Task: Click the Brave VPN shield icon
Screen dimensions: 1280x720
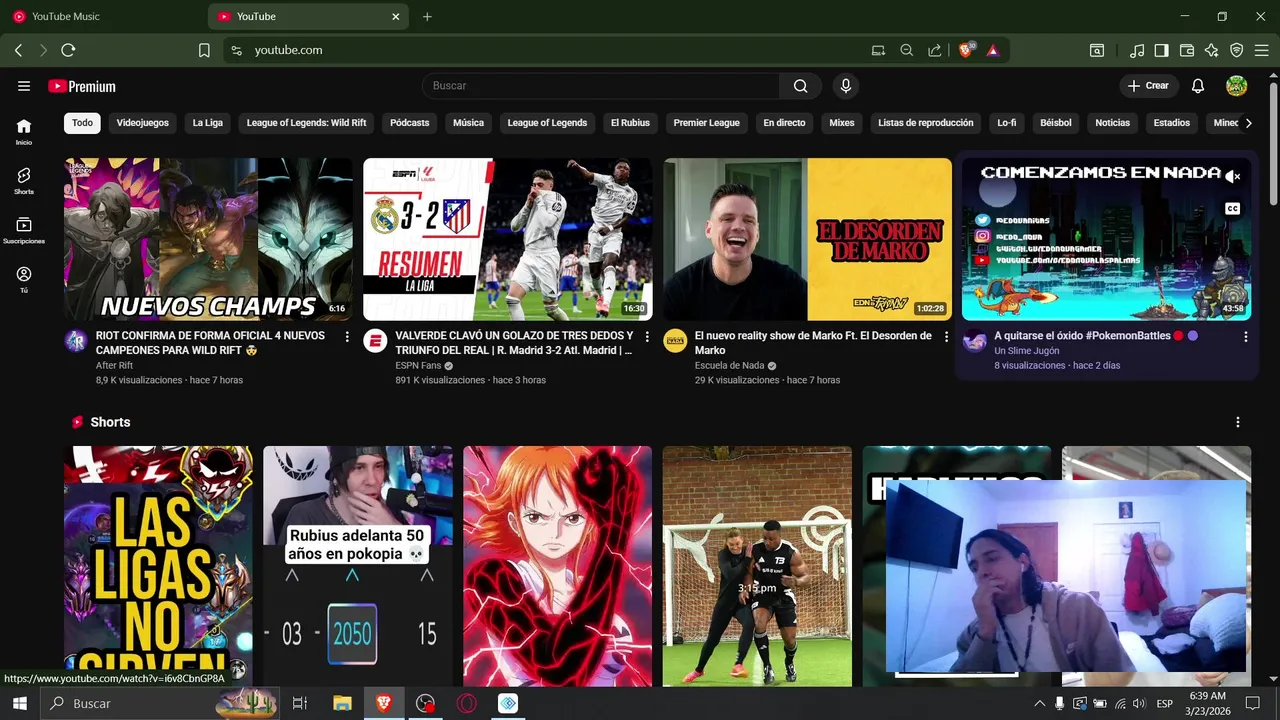Action: pos(1237,50)
